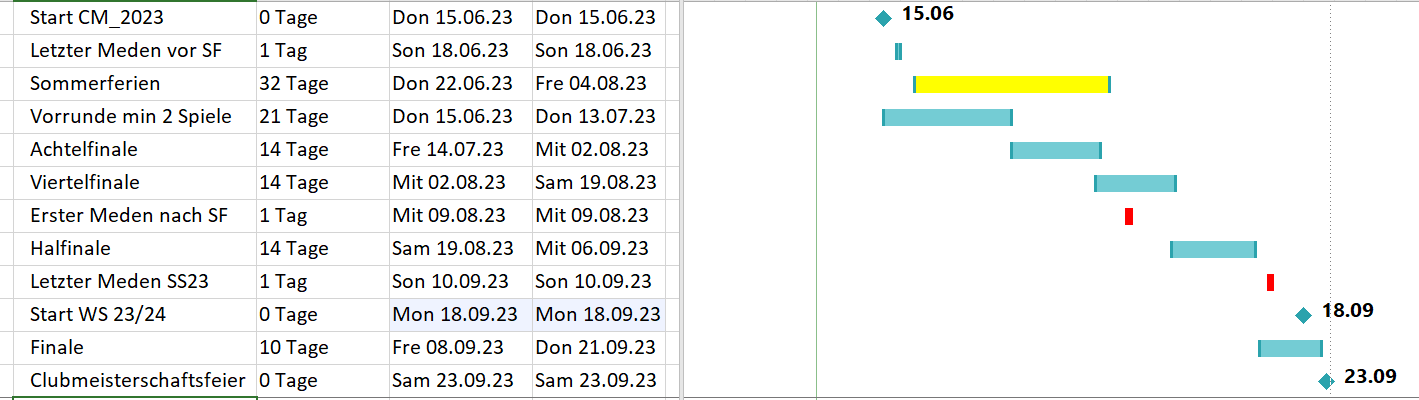Select the Vorrunde min 2 Spiele Gantt bar
The width and height of the screenshot is (1419, 400).
pyautogui.click(x=947, y=117)
